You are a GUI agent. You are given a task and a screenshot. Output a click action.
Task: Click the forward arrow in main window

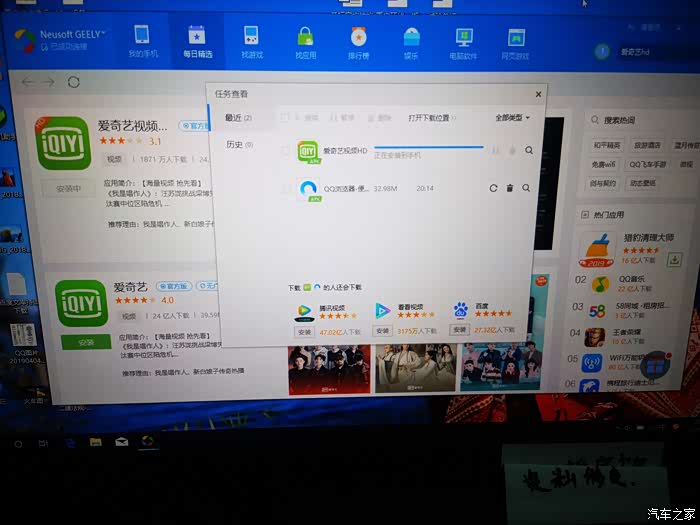pyautogui.click(x=48, y=82)
